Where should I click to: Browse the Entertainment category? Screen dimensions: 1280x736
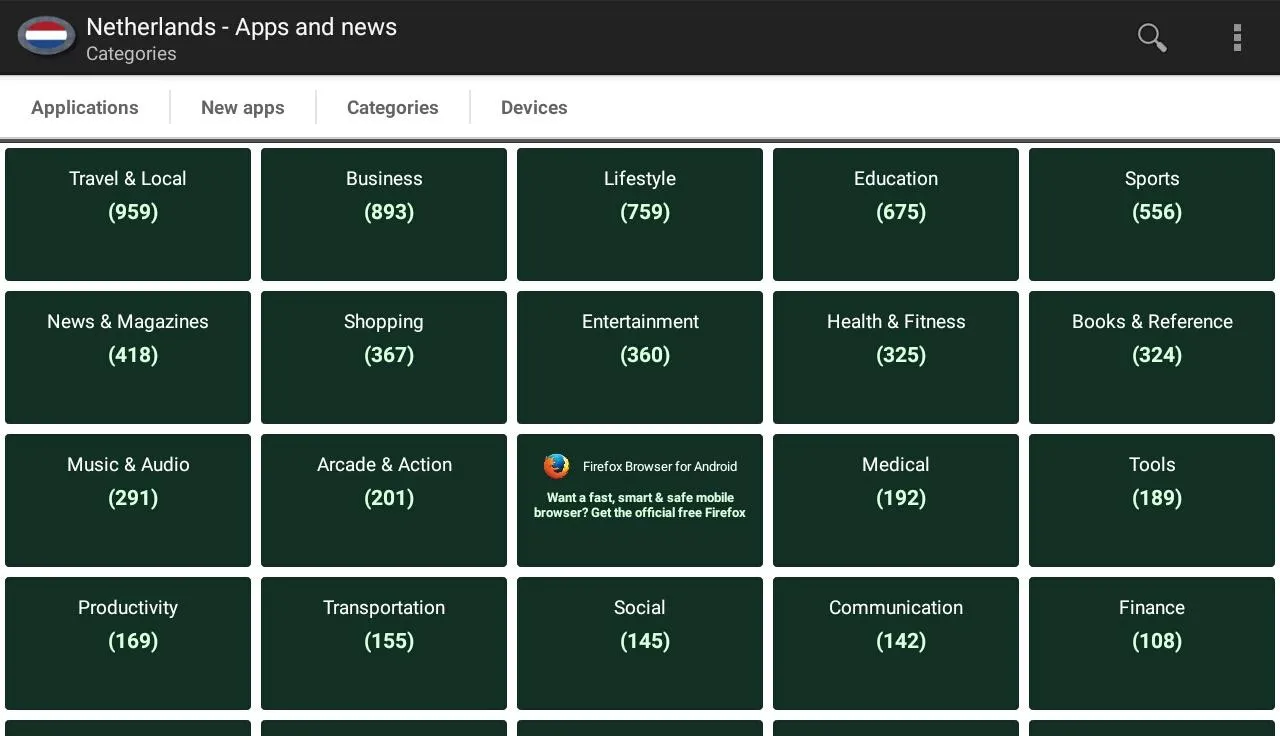pos(640,357)
